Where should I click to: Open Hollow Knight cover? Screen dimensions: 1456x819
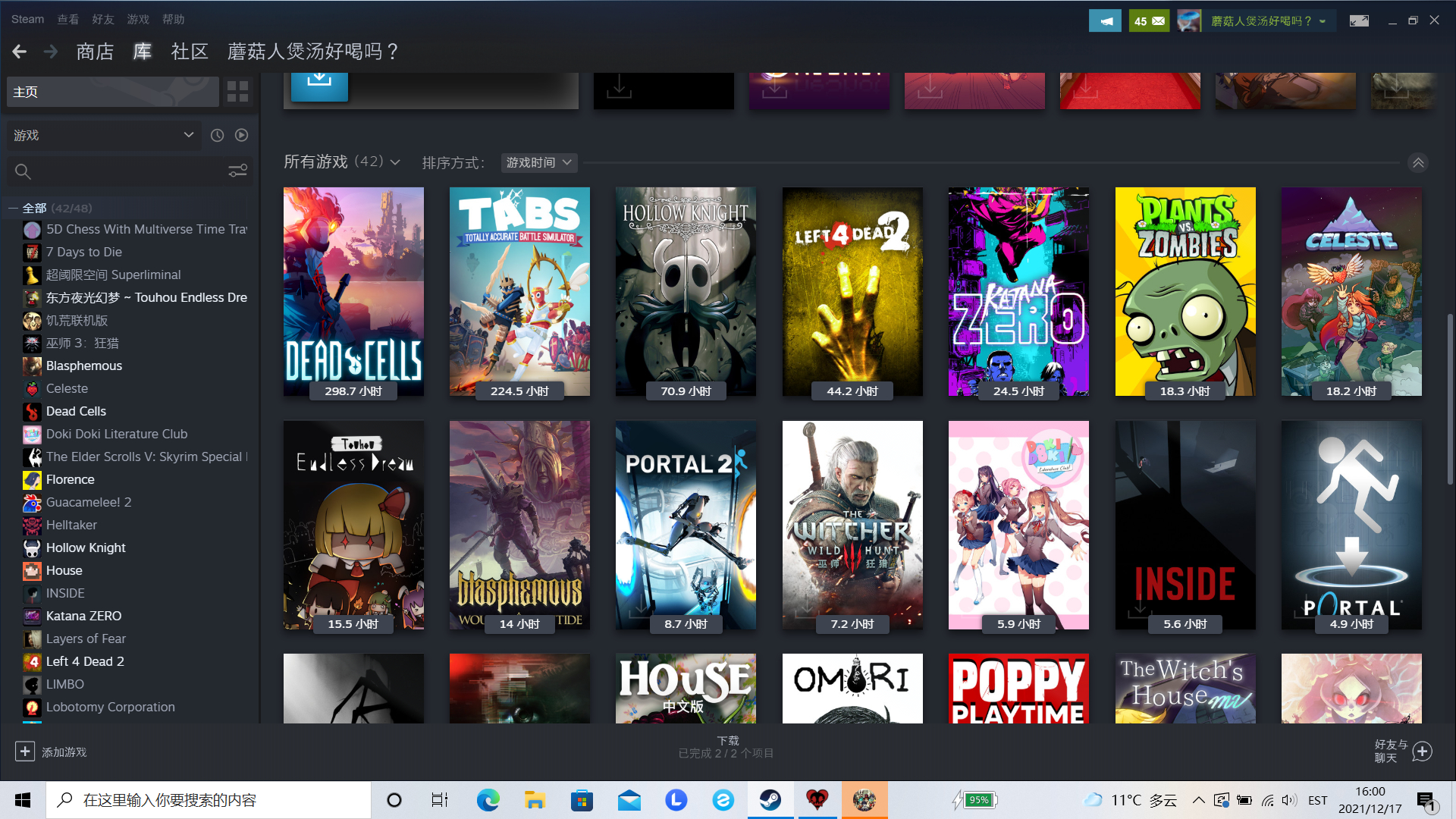click(x=686, y=291)
